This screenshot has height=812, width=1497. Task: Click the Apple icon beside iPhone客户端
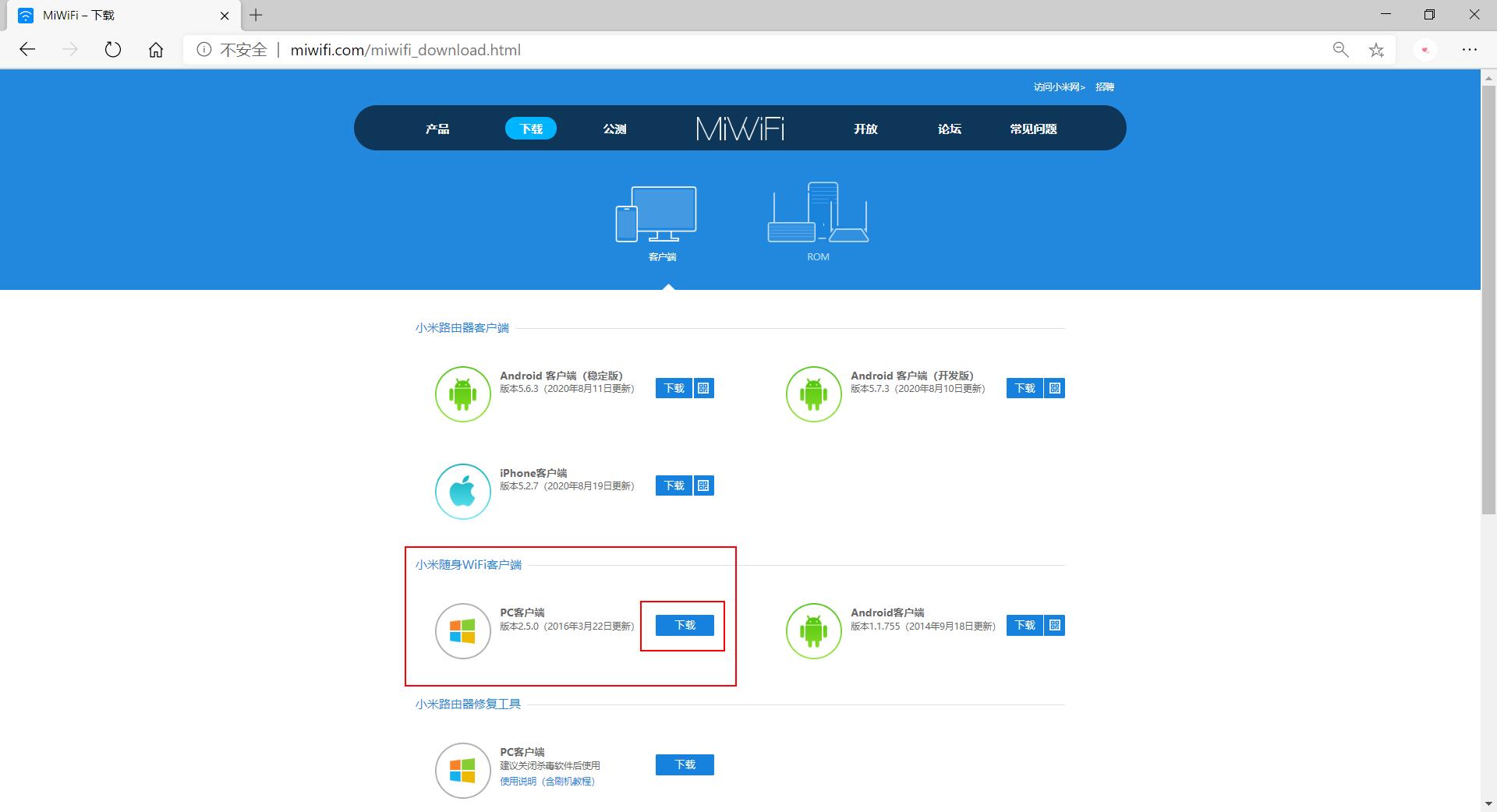[x=462, y=492]
